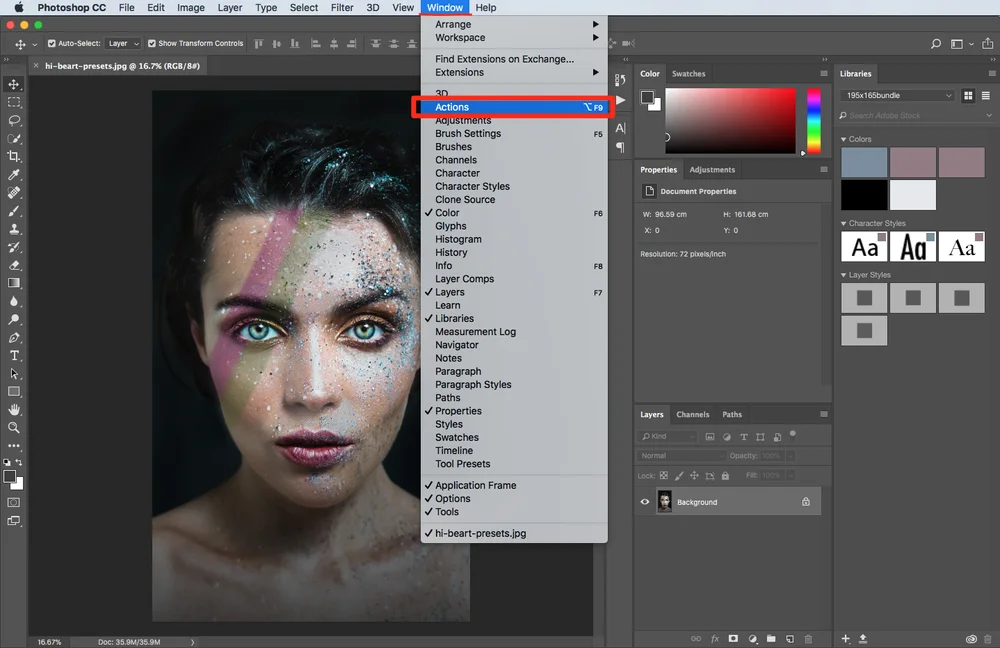Choose Actions from the Window menu
This screenshot has width=1000, height=648.
[x=514, y=107]
